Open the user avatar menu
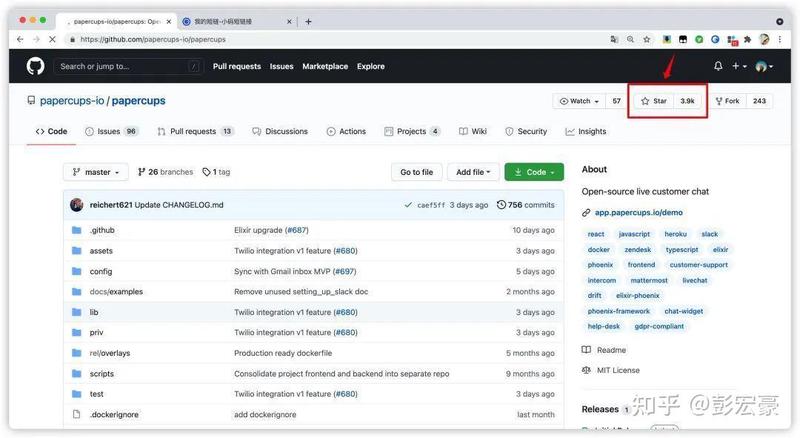800x438 pixels. point(764,66)
